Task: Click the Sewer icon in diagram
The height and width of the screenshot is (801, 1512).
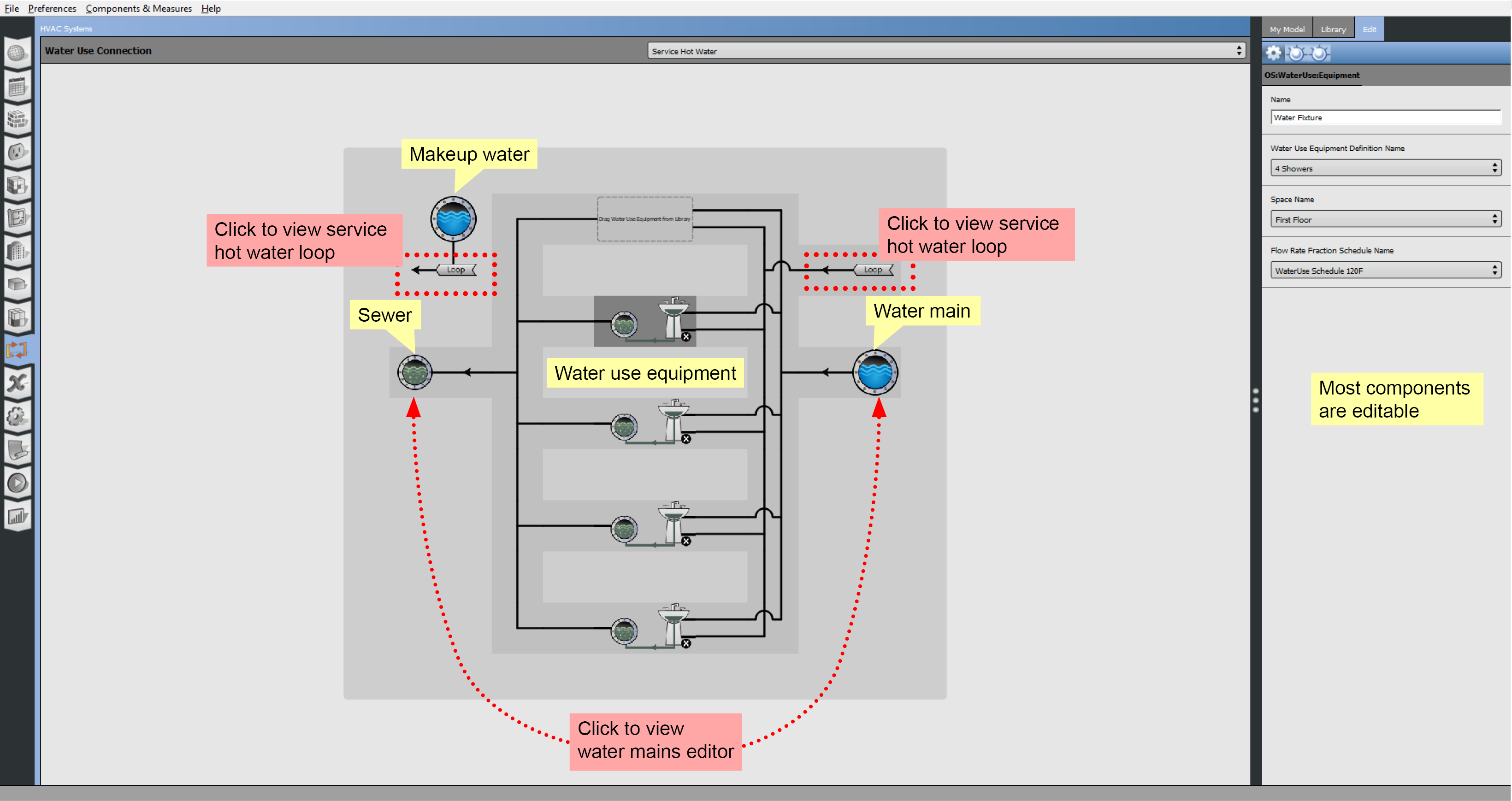Action: [x=414, y=372]
